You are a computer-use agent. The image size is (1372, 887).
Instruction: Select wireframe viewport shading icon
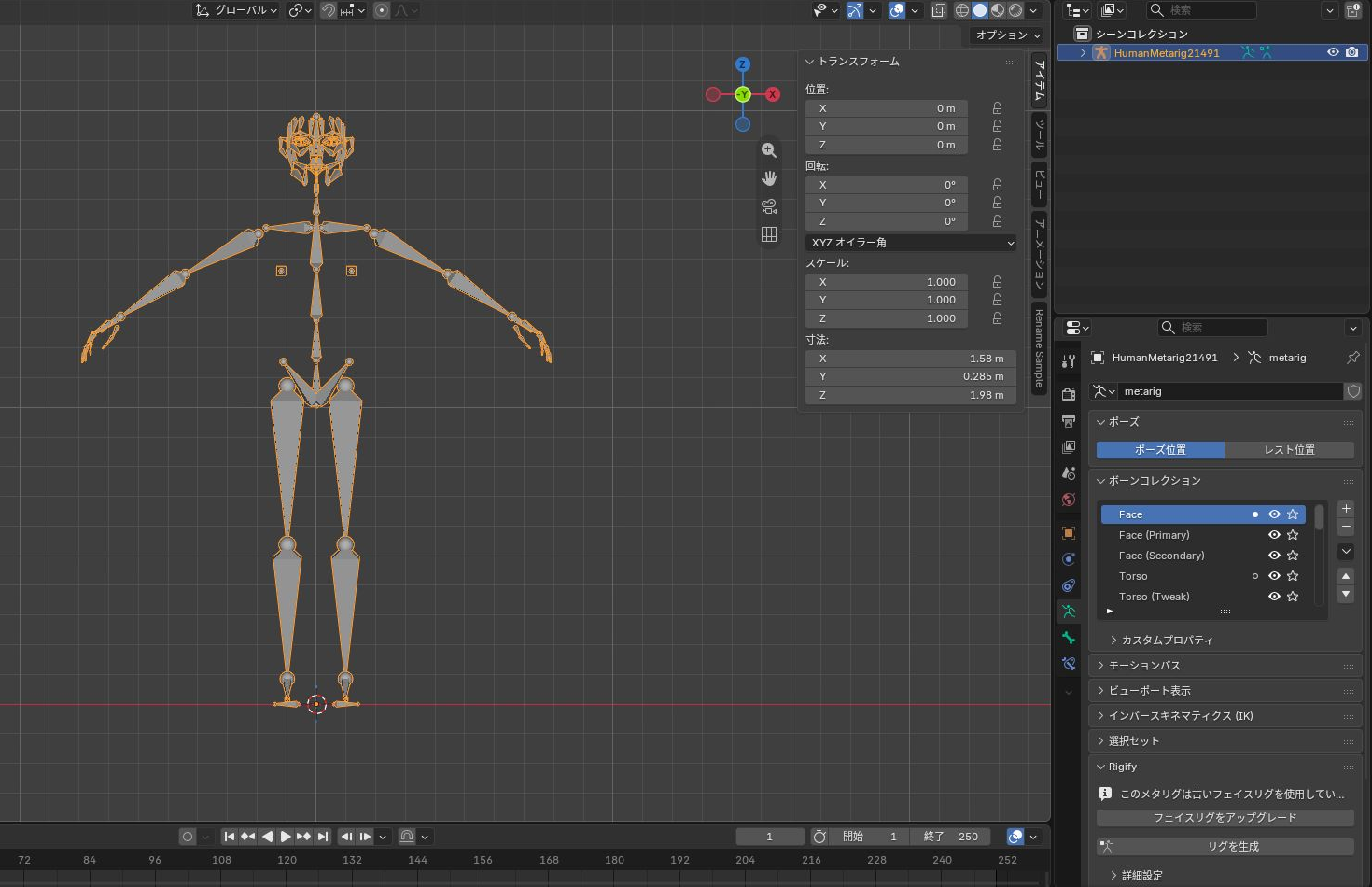point(961,10)
